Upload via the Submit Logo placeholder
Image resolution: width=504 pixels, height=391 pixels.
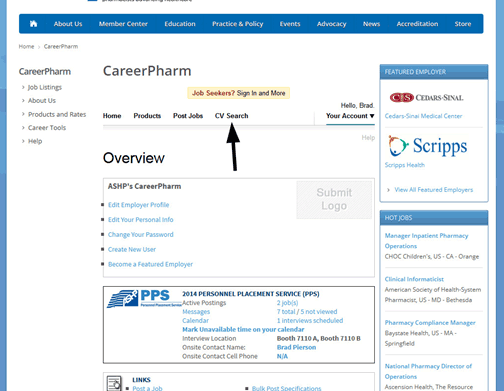pyautogui.click(x=334, y=199)
